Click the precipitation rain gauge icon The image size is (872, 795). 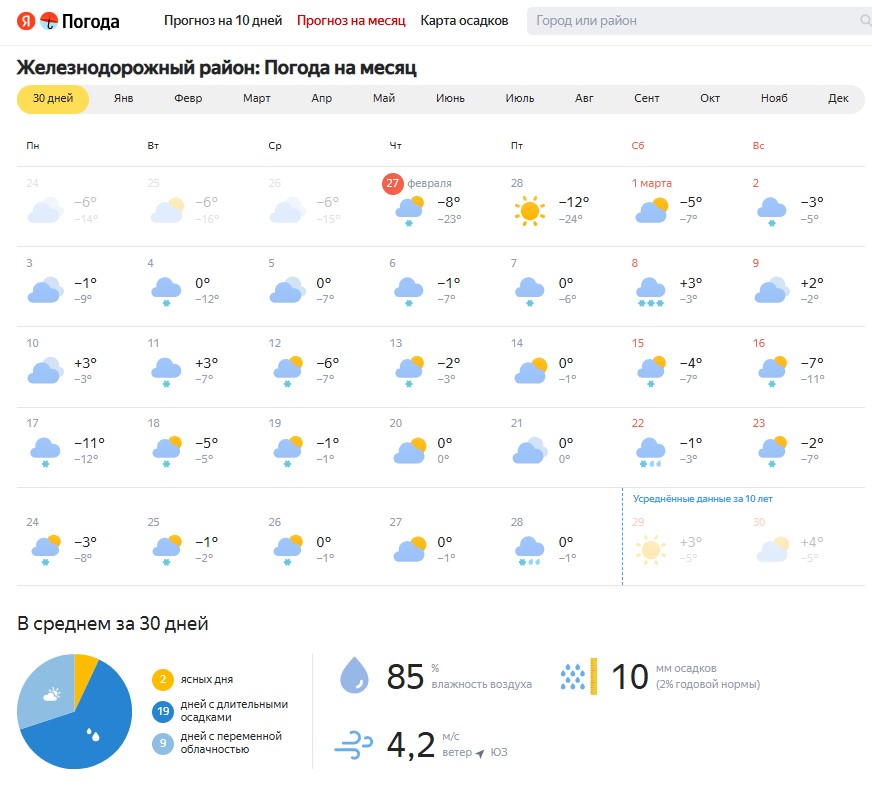[x=578, y=676]
